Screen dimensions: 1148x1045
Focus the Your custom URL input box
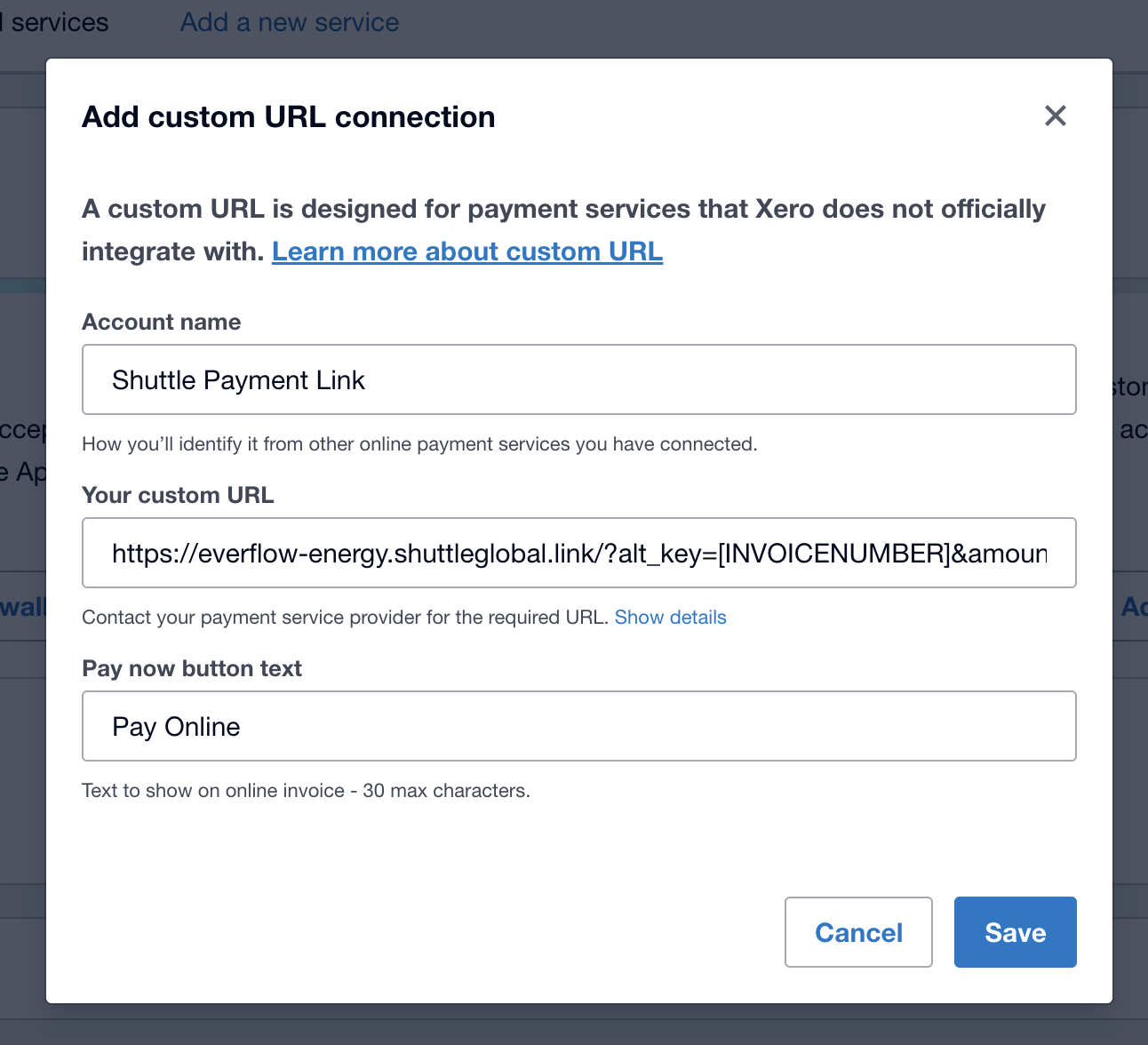coord(578,553)
